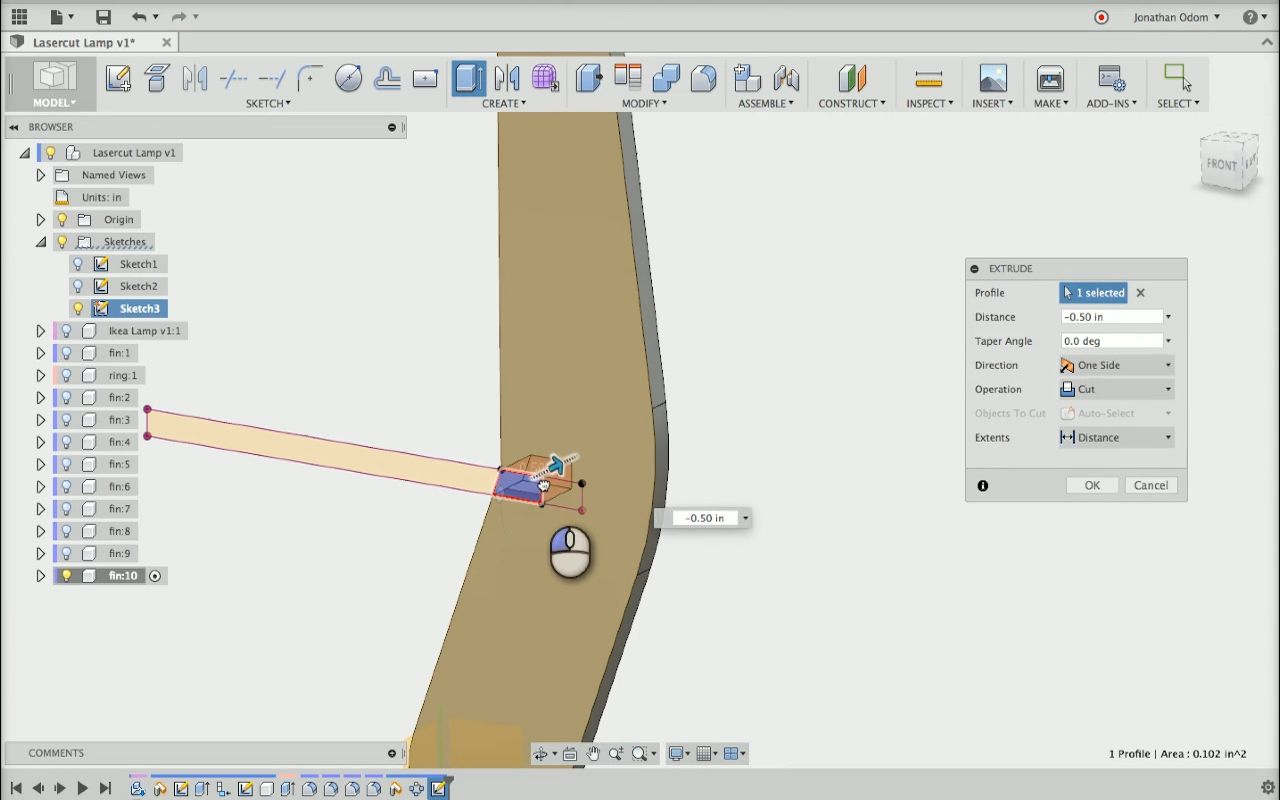This screenshot has height=800, width=1280.
Task: Select the Rectangle sketch tool
Action: coord(425,78)
